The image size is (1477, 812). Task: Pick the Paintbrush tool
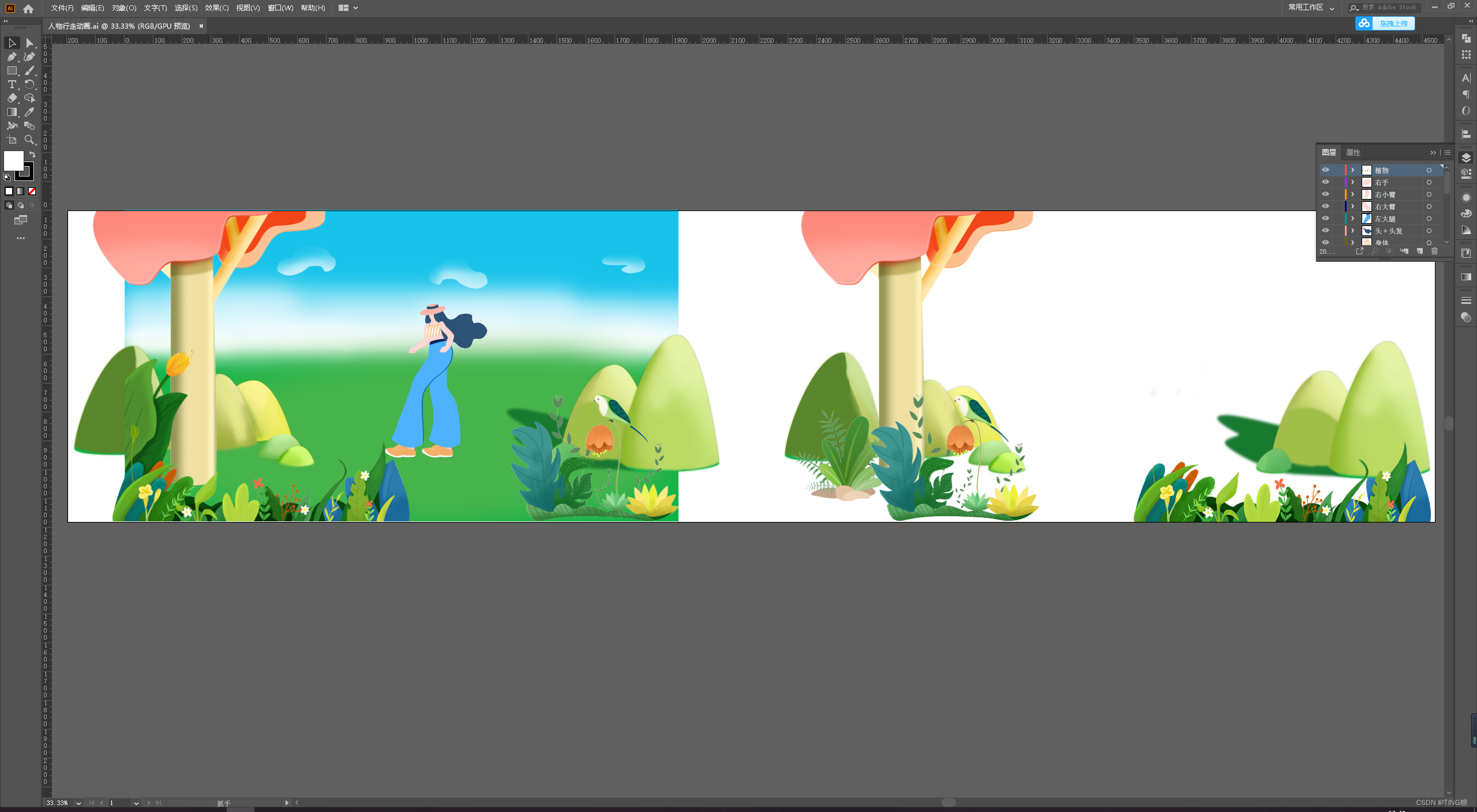[x=29, y=70]
